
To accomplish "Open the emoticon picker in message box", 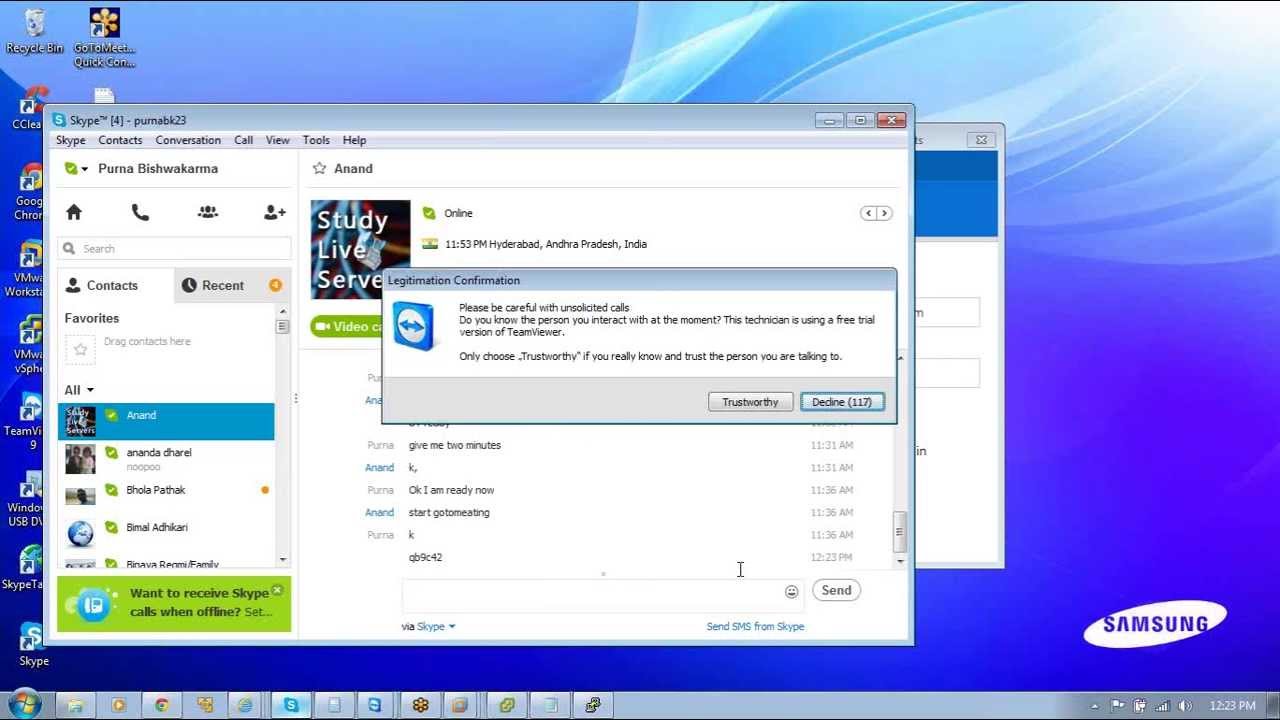I will (792, 592).
